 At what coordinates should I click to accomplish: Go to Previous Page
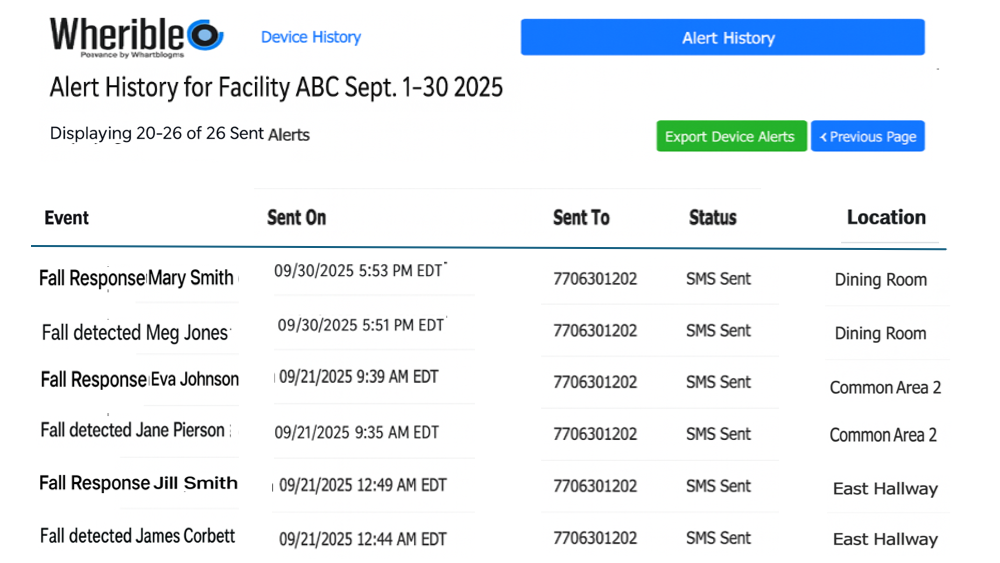[x=867, y=136]
